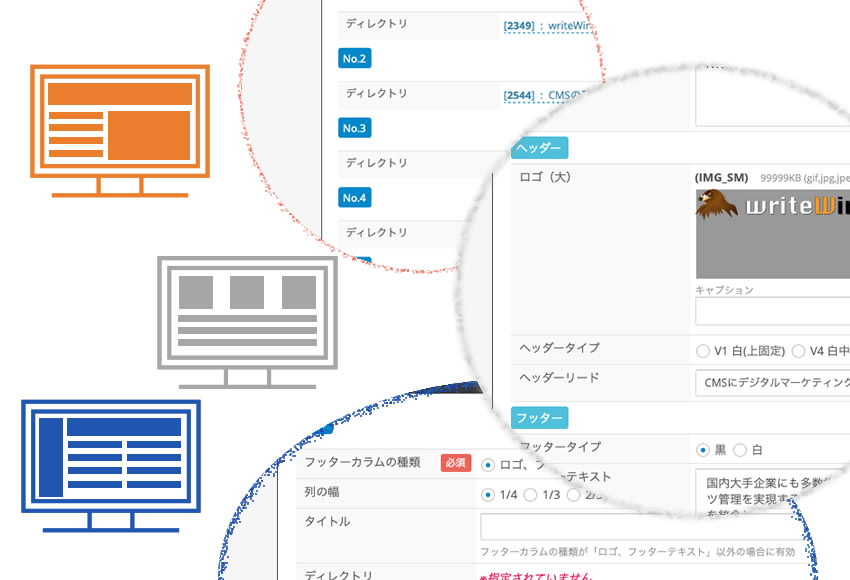This screenshot has width=850, height=580.
Task: Select the 白 footer type radio
Action: pos(739,450)
